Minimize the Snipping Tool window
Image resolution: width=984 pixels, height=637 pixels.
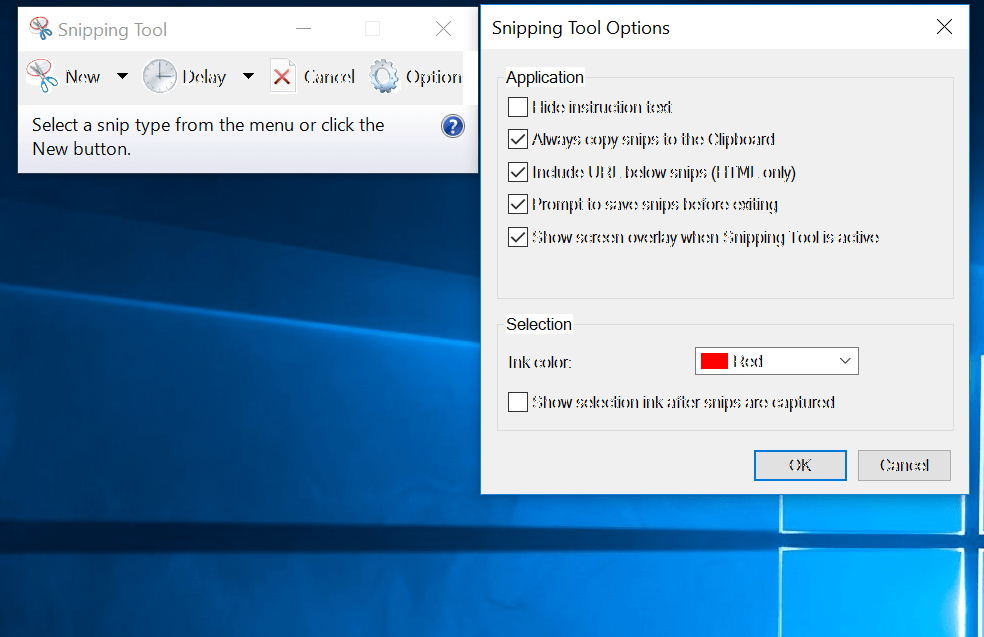coord(304,29)
